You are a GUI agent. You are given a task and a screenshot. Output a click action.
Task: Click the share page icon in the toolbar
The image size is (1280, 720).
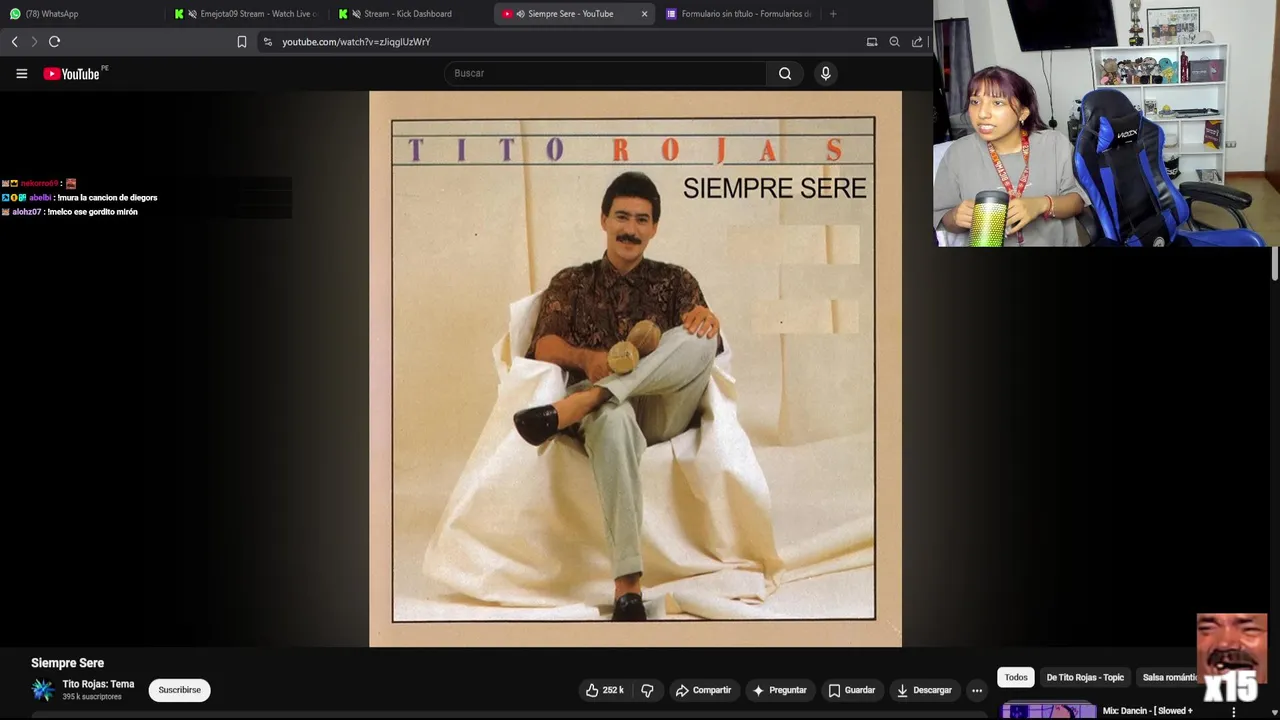[917, 42]
